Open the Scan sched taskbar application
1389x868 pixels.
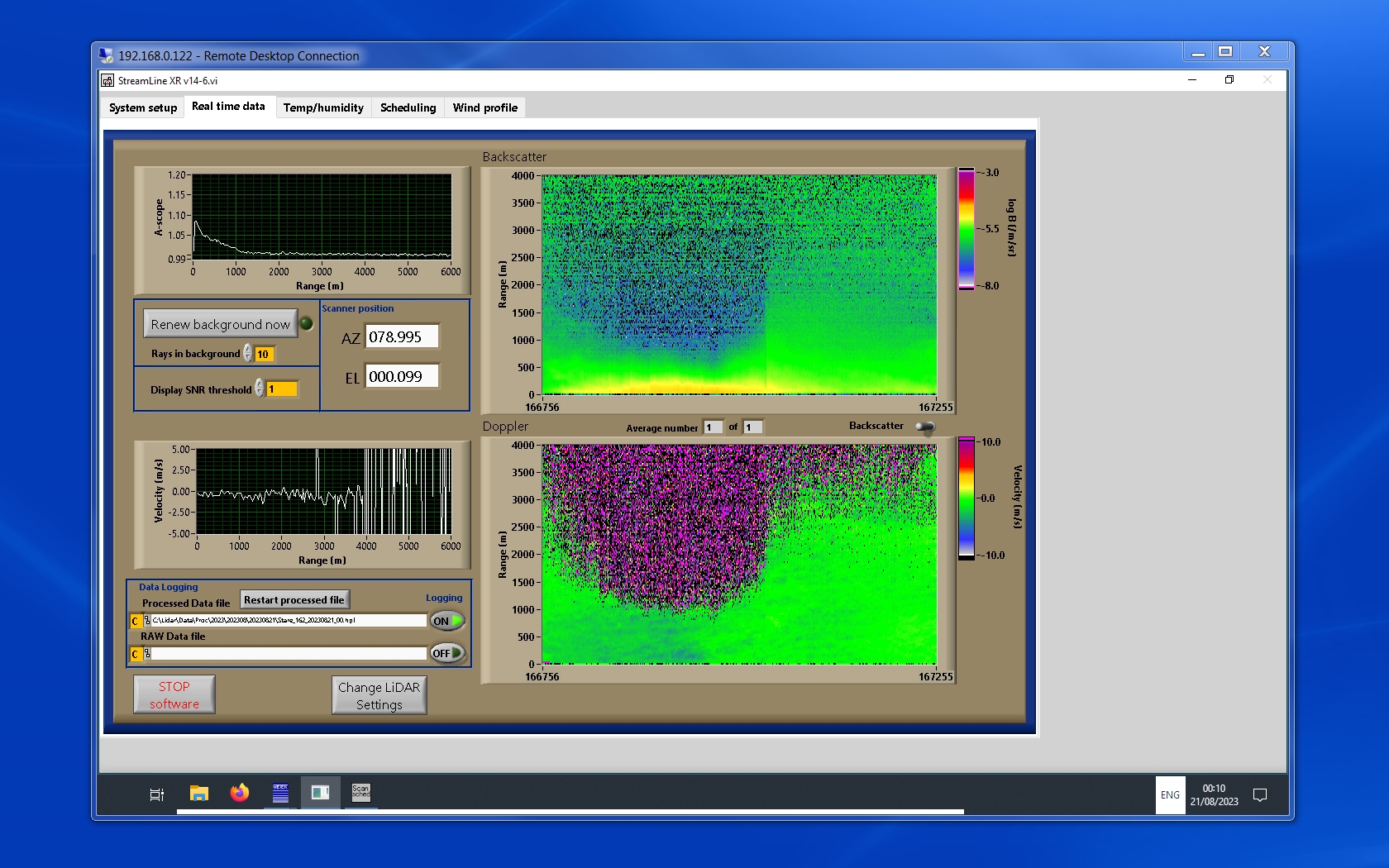[360, 794]
